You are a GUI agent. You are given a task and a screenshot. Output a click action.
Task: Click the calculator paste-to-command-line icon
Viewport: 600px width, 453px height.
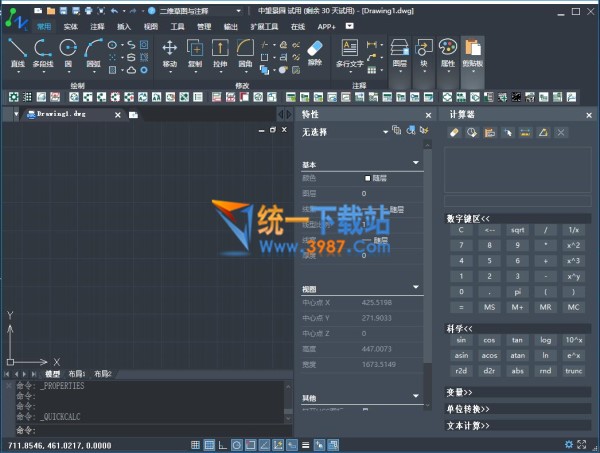pyautogui.click(x=489, y=133)
